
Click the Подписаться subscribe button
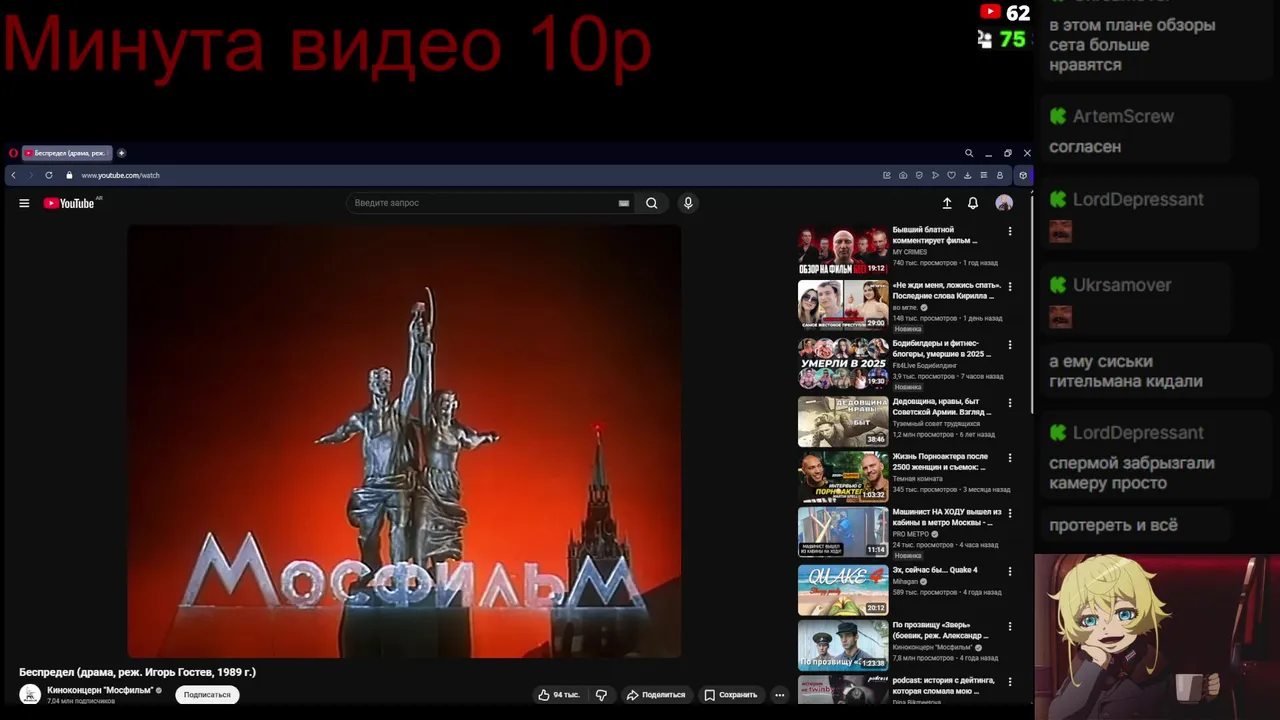pos(207,695)
